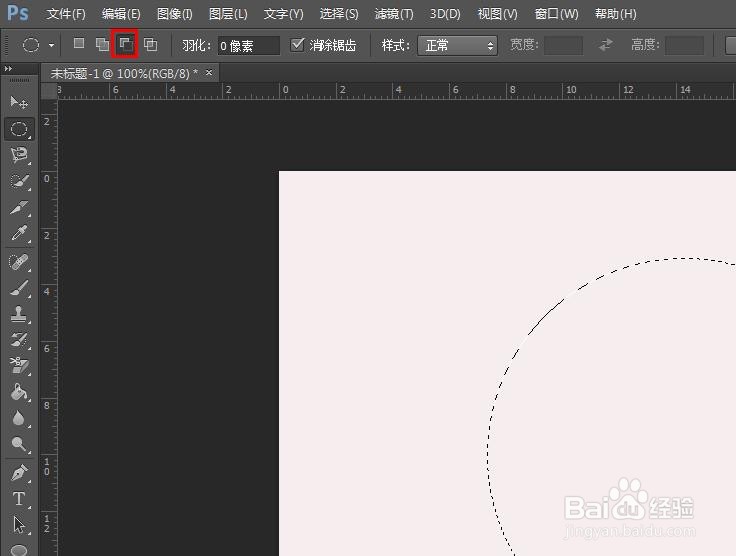Select the Horizontal Type tool
The image size is (736, 556).
click(19, 499)
